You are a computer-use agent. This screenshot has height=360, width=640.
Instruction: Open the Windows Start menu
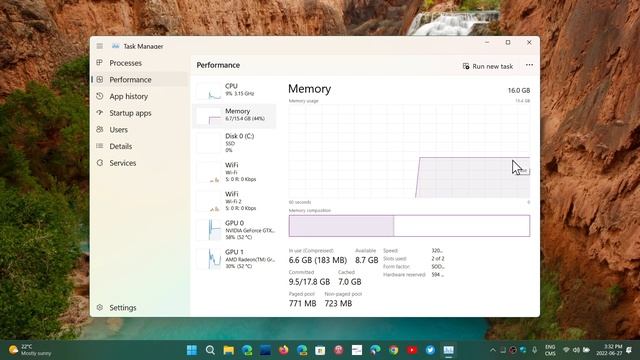pos(192,350)
